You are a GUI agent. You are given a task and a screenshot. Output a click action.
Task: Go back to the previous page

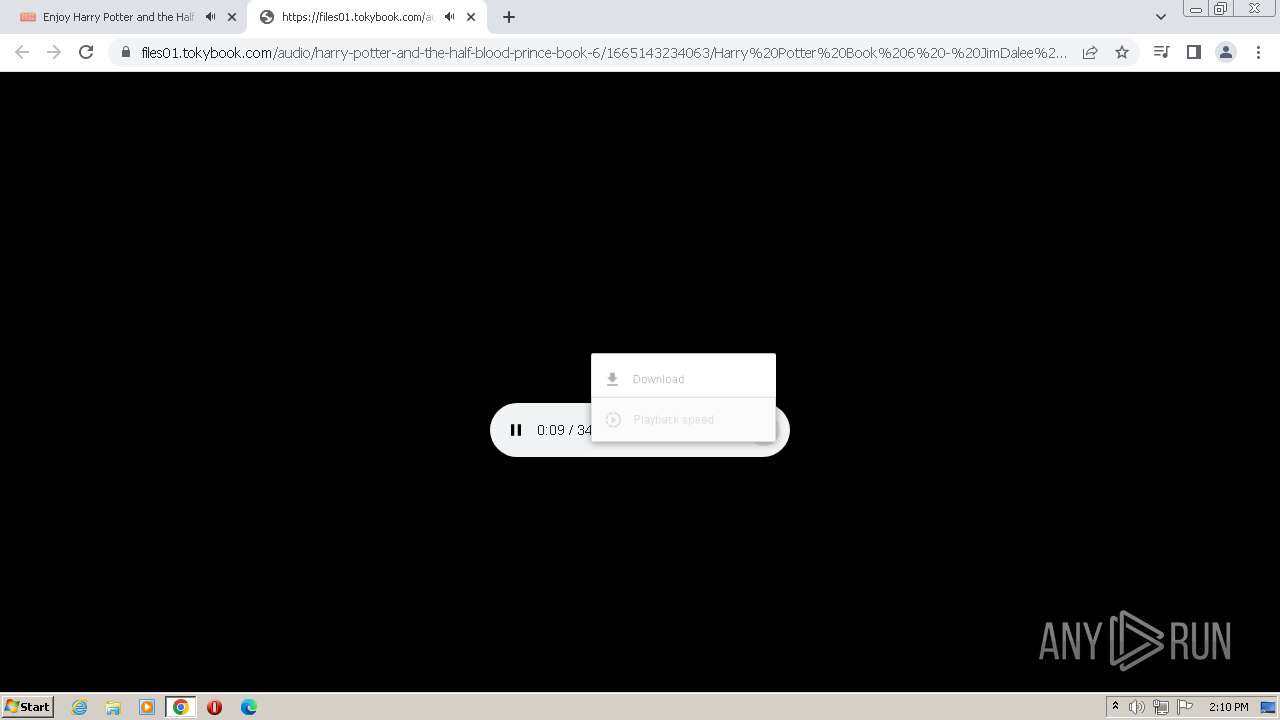22,53
